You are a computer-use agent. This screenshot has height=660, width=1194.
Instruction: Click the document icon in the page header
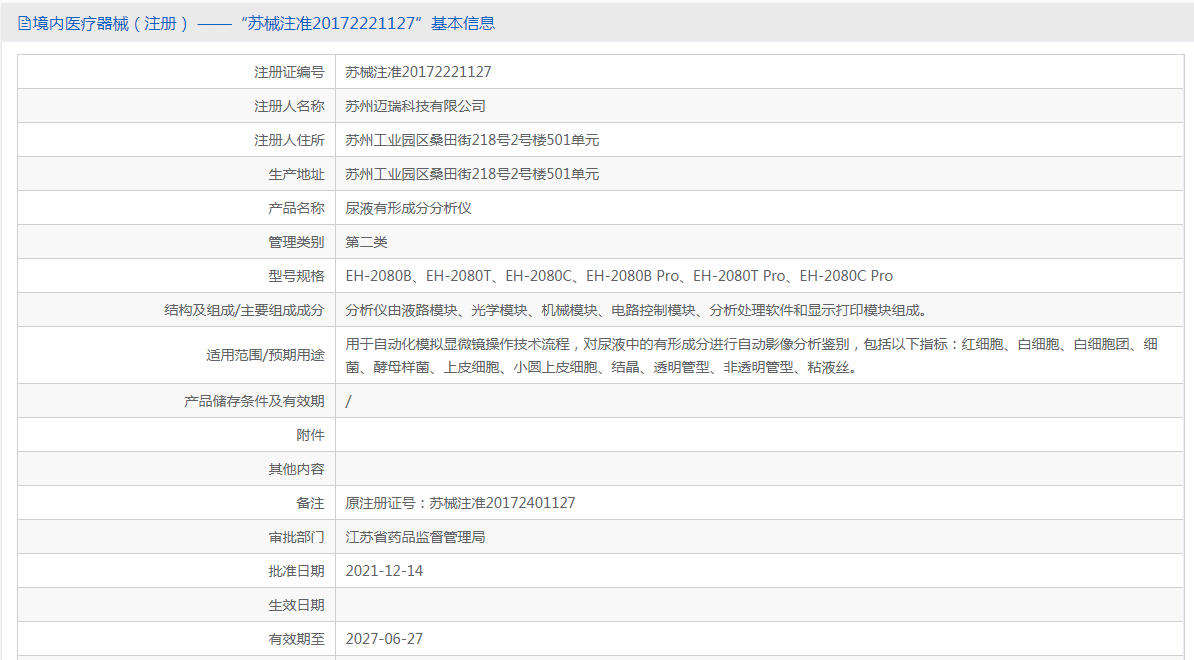pos(24,24)
